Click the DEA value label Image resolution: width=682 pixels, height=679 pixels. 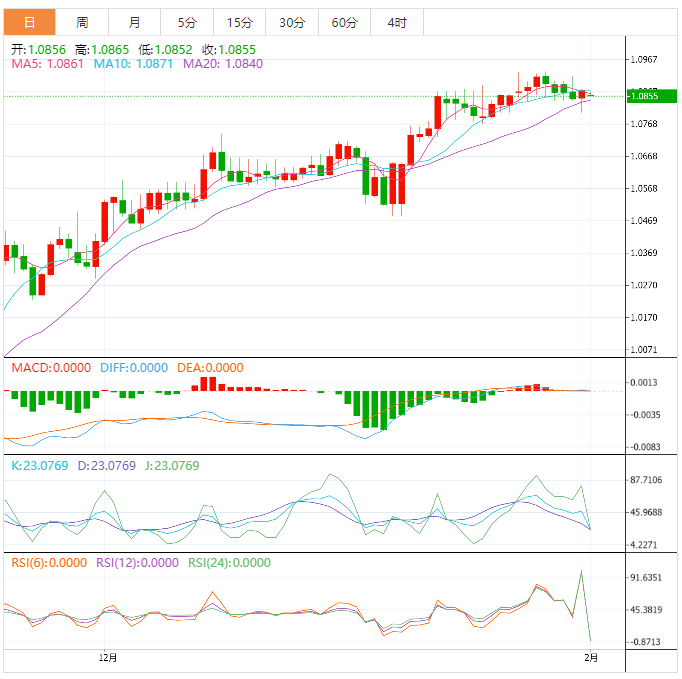click(x=210, y=367)
